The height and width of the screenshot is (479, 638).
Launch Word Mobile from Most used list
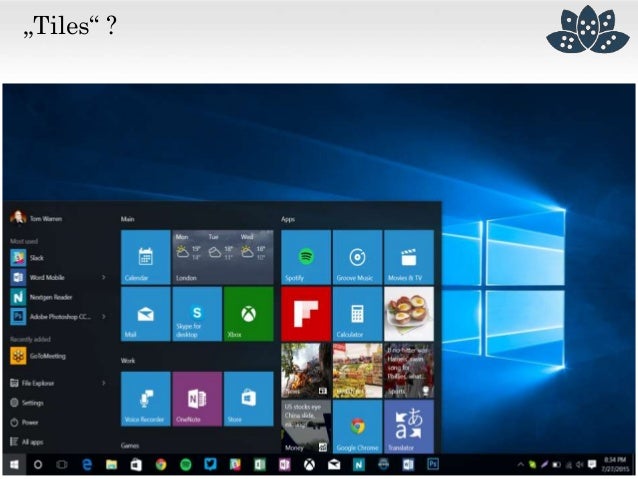click(38, 278)
